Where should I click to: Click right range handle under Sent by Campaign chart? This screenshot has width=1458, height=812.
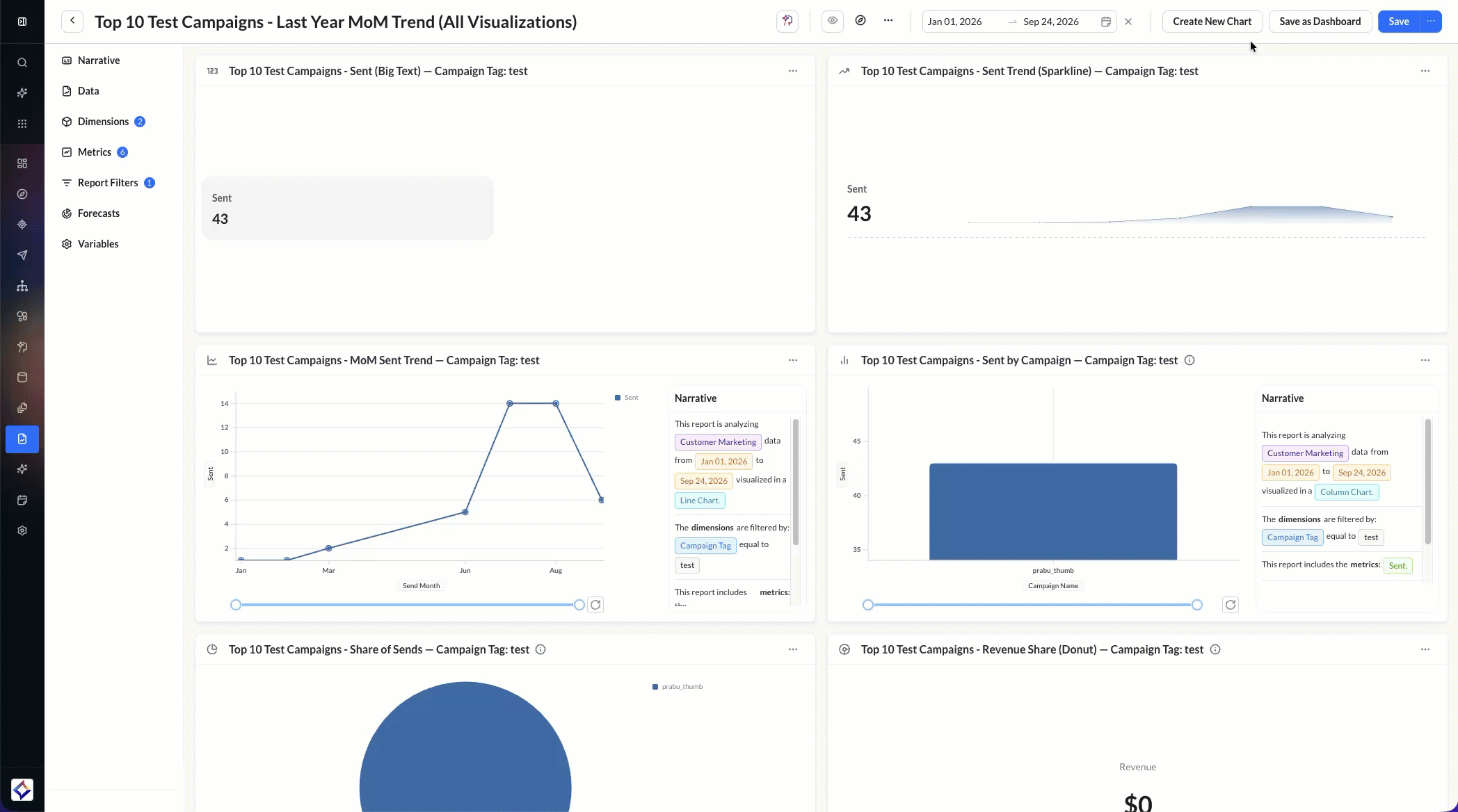(1197, 605)
